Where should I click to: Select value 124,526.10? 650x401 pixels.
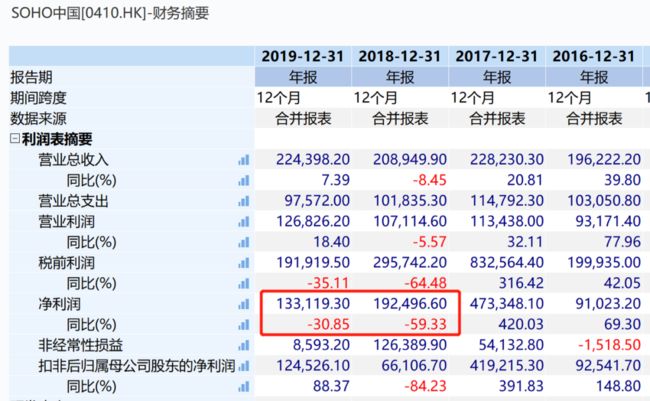(x=313, y=365)
